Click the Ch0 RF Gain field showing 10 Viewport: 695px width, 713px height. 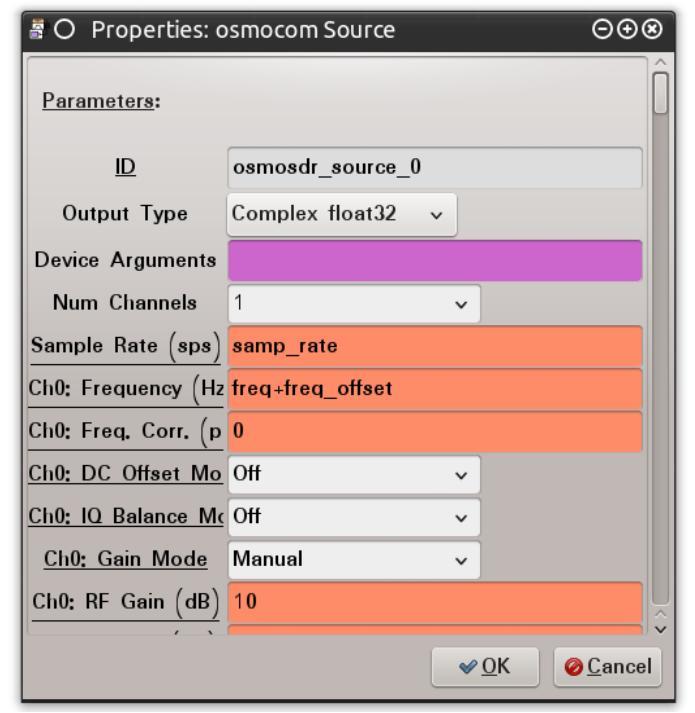tap(435, 602)
